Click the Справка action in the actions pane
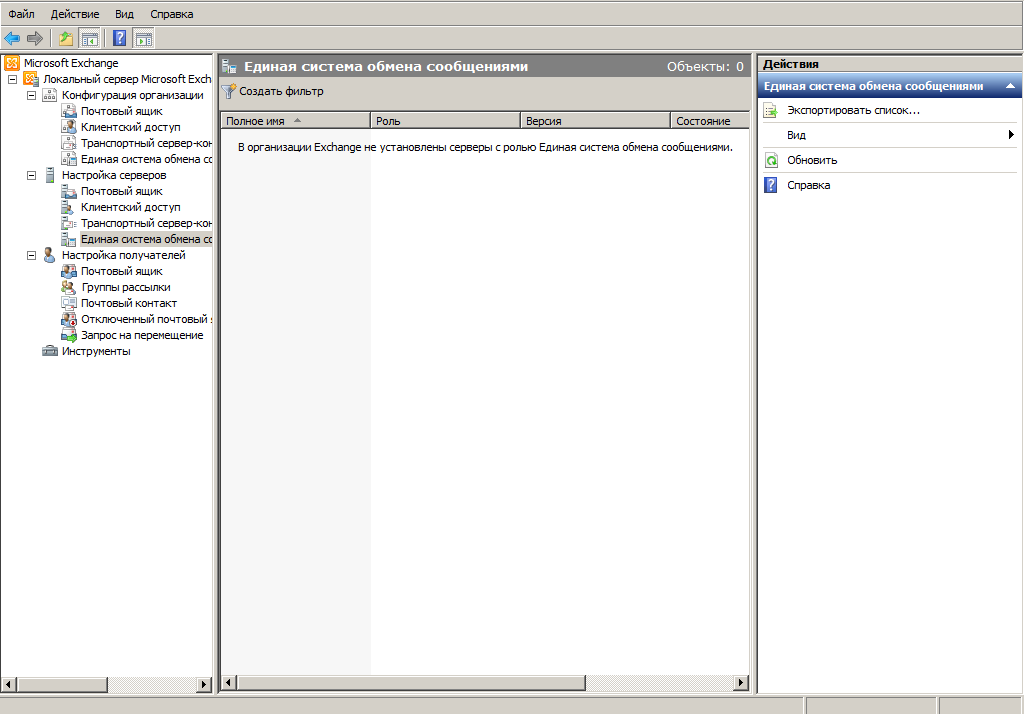Image resolution: width=1024 pixels, height=714 pixels. pos(808,186)
